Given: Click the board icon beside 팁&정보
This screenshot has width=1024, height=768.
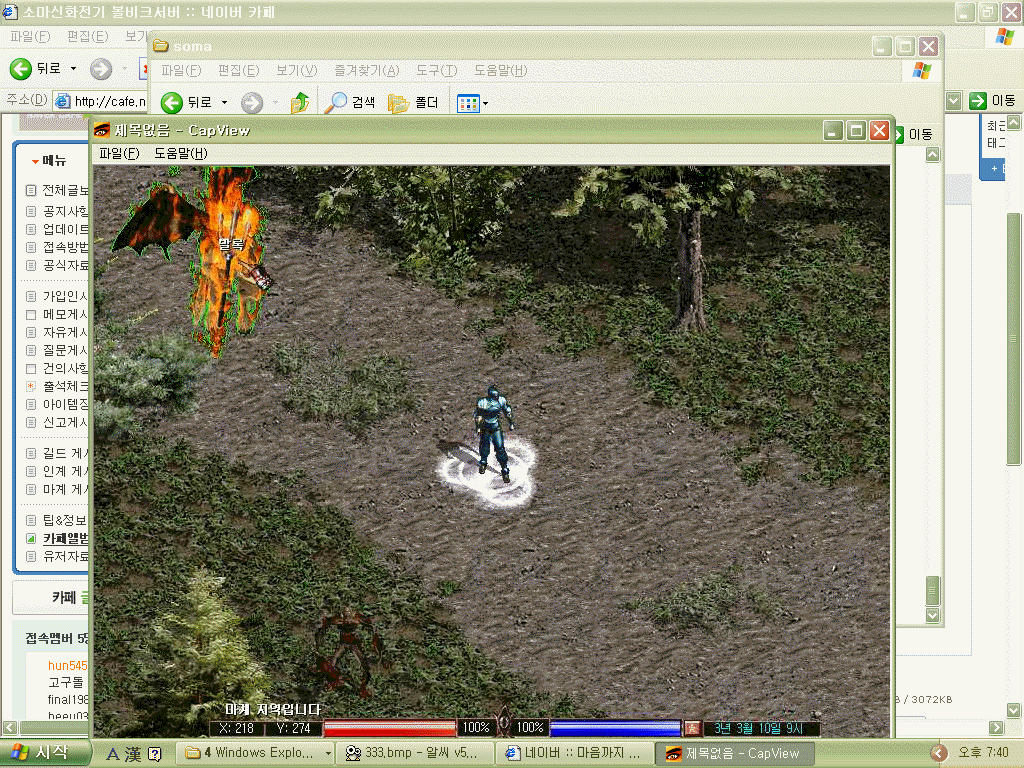Looking at the screenshot, I should pos(31,520).
